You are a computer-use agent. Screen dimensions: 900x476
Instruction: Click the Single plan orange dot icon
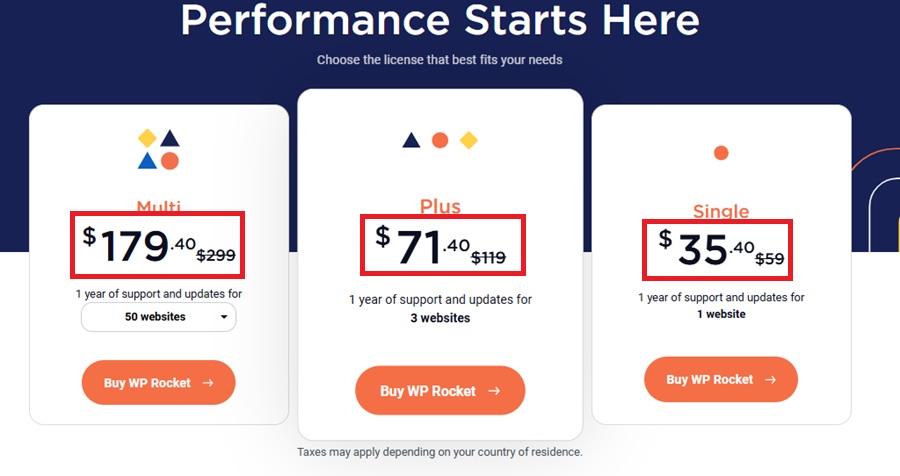click(721, 153)
